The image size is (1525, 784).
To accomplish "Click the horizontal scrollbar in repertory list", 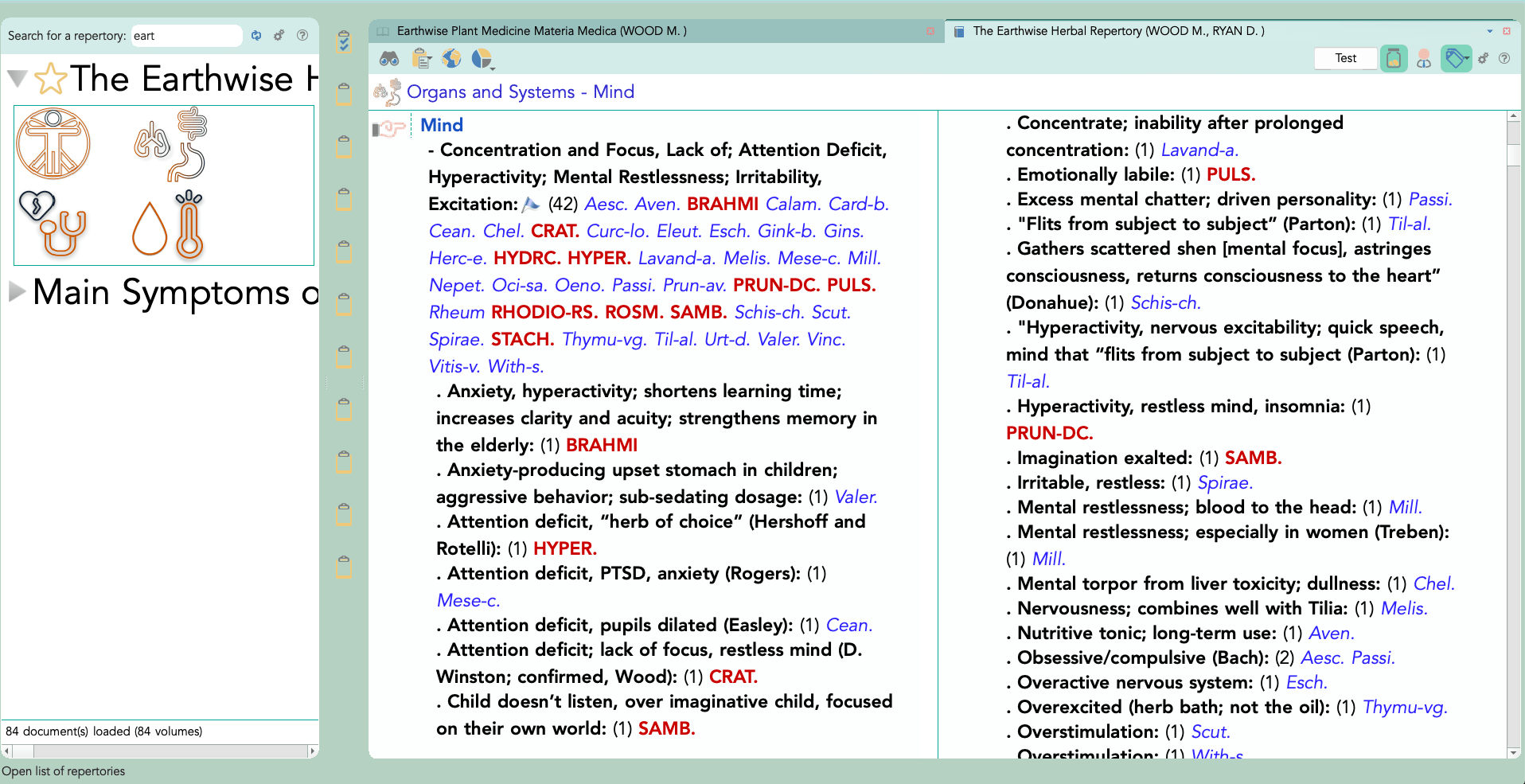I will pos(159,751).
